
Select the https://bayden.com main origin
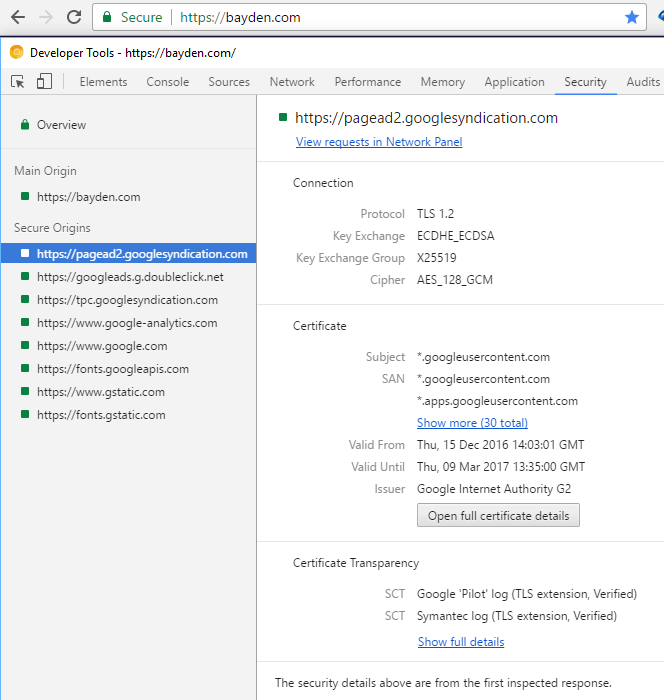coord(88,197)
